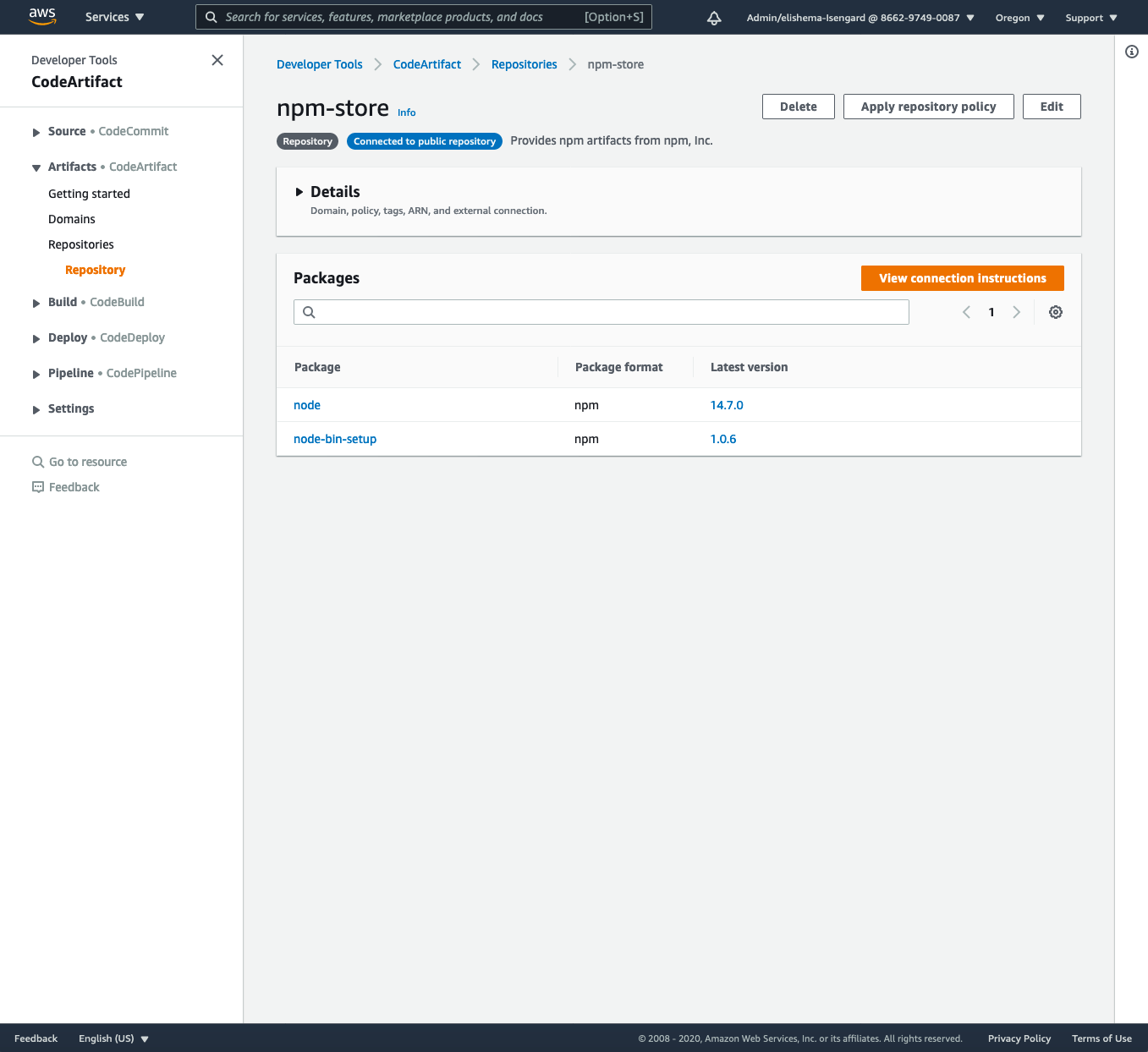Click Feedback in the footer bar
This screenshot has width=1148, height=1052.
coord(36,1038)
